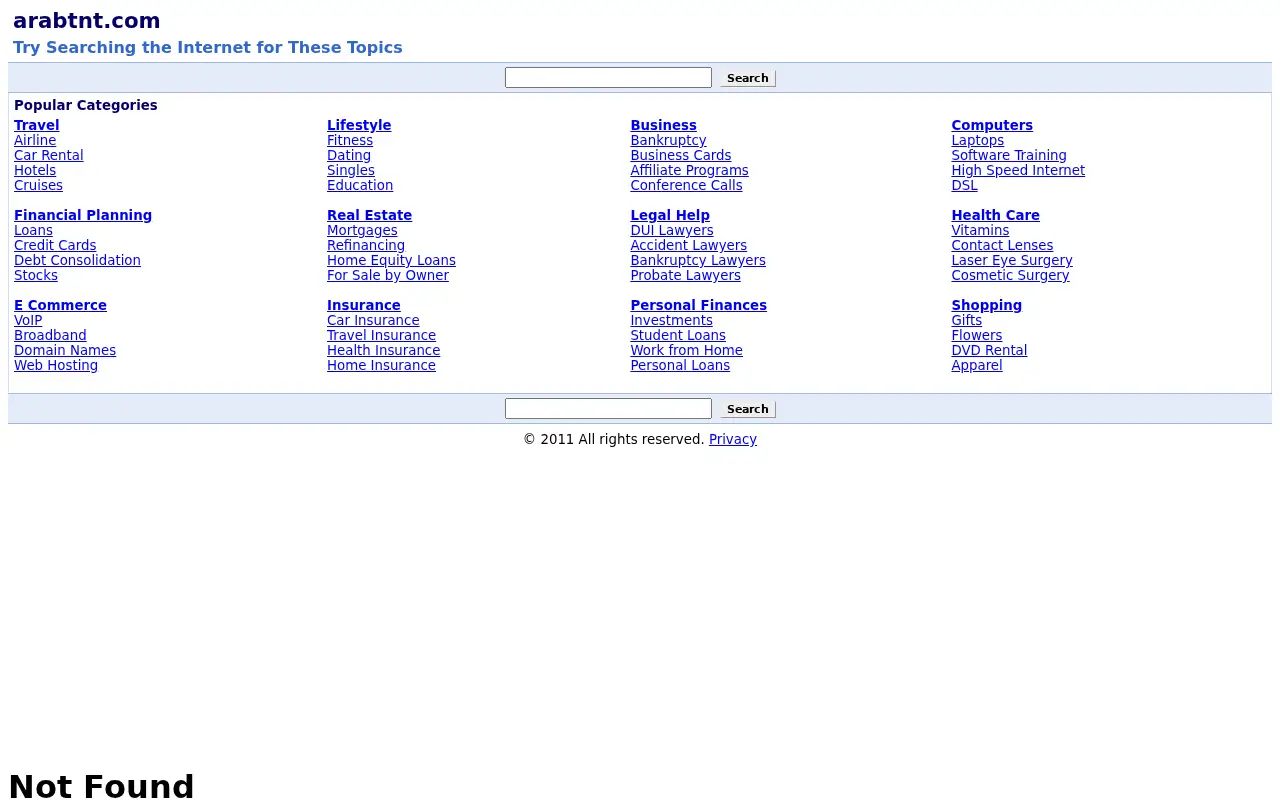Image resolution: width=1280 pixels, height=800 pixels.
Task: Select the Fitness link
Action: click(x=350, y=140)
